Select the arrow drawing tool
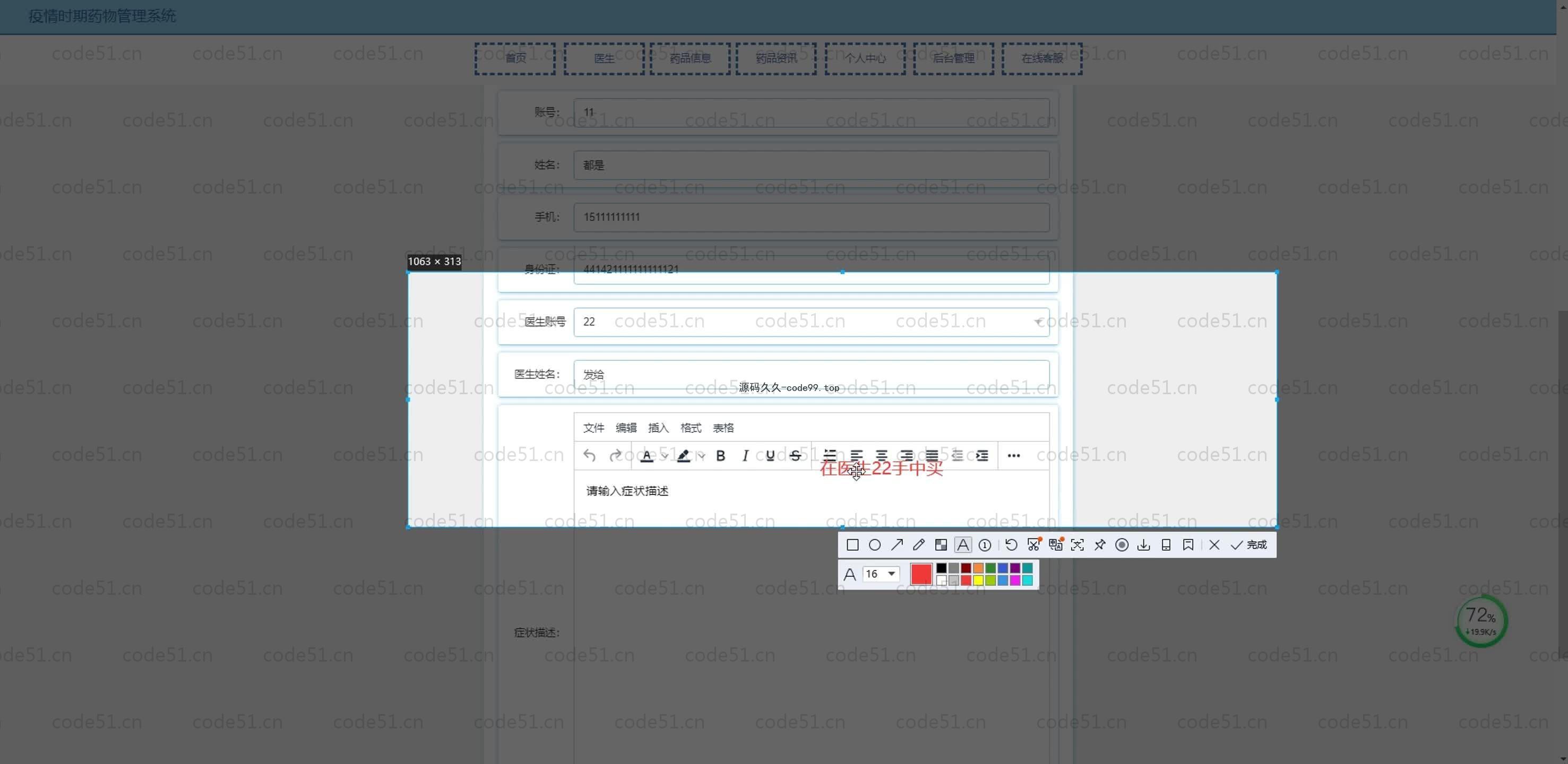This screenshot has height=764, width=1568. (897, 545)
